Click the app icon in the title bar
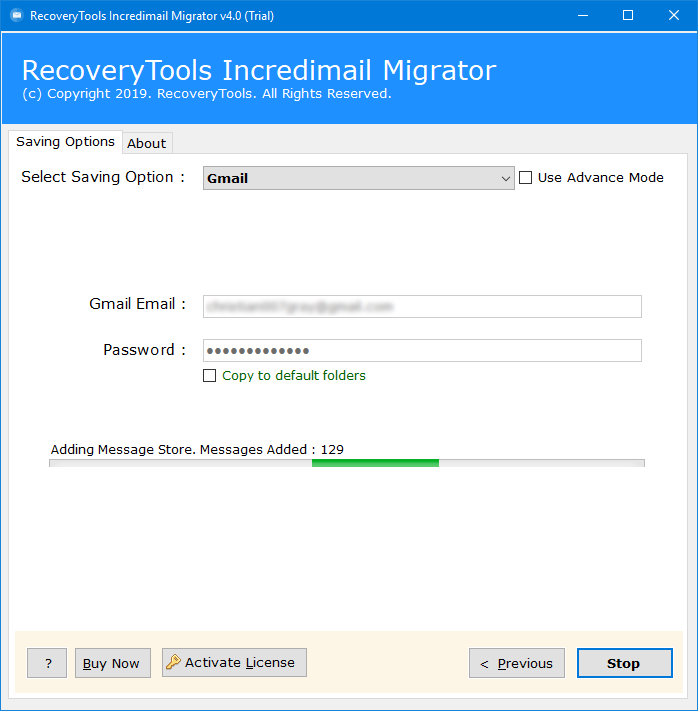 17,15
